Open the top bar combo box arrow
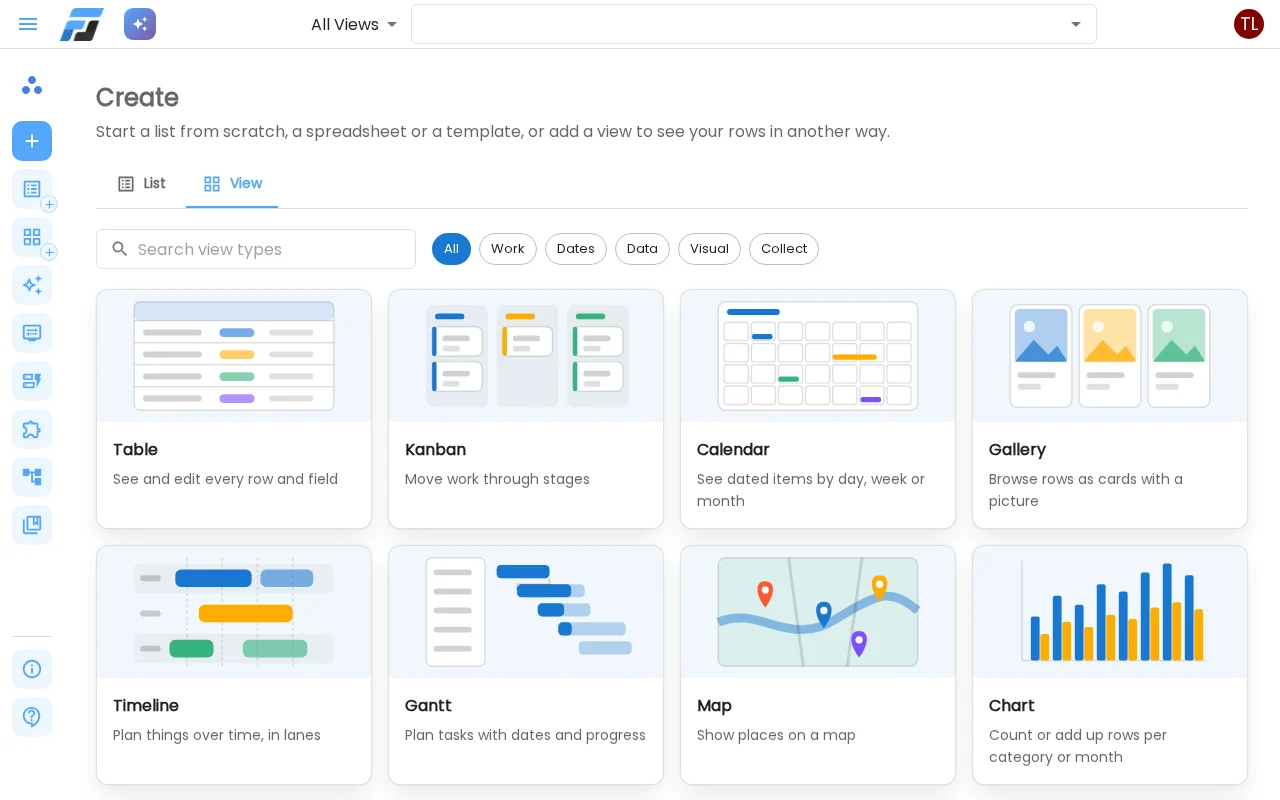 1076,24
